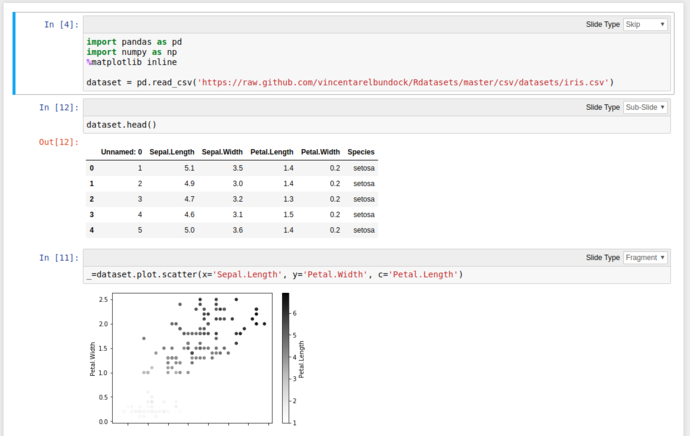The height and width of the screenshot is (436, 690).
Task: Click the Petal.Width y-axis label
Action: coord(92,359)
